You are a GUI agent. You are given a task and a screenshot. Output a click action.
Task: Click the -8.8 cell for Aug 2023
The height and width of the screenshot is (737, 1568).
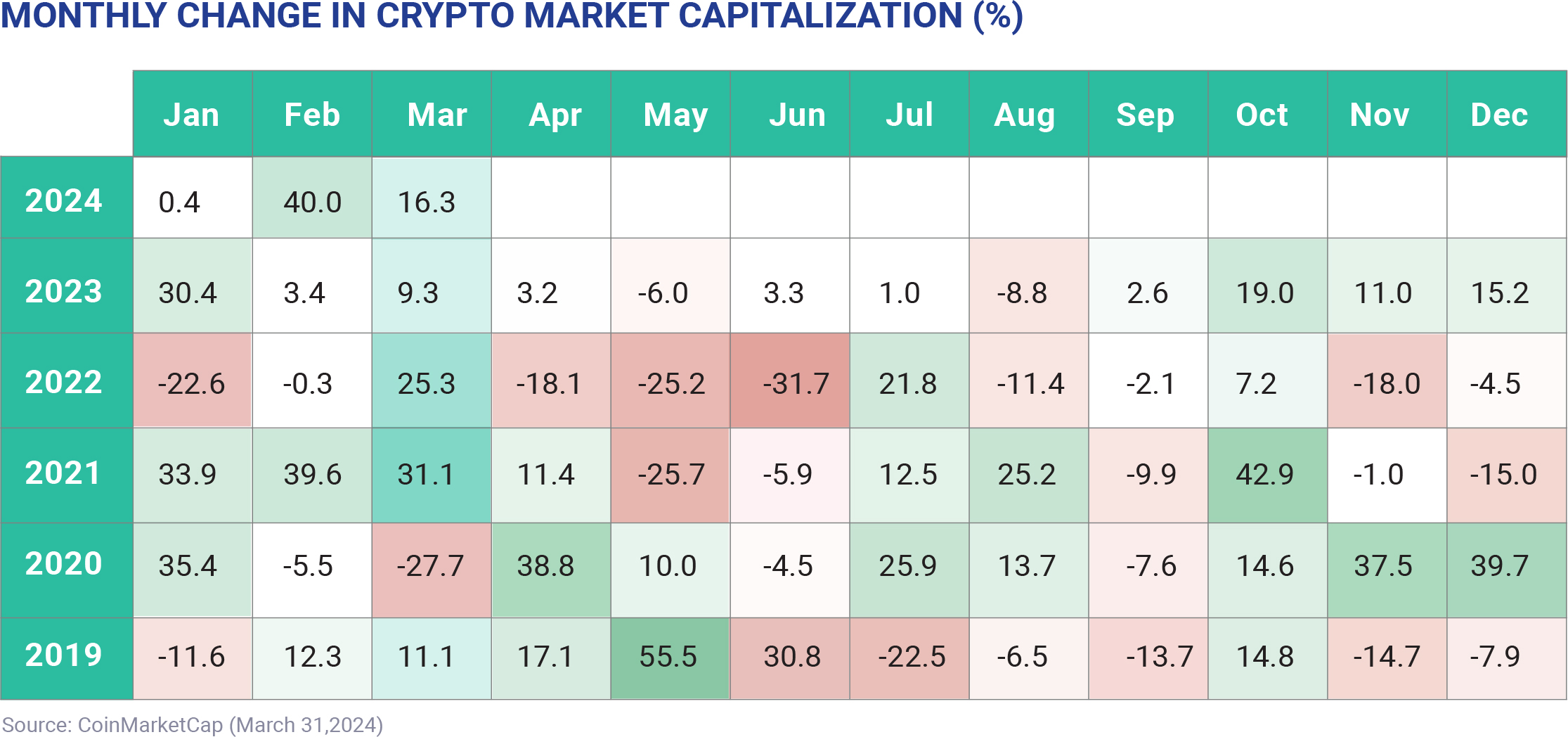click(x=1022, y=293)
